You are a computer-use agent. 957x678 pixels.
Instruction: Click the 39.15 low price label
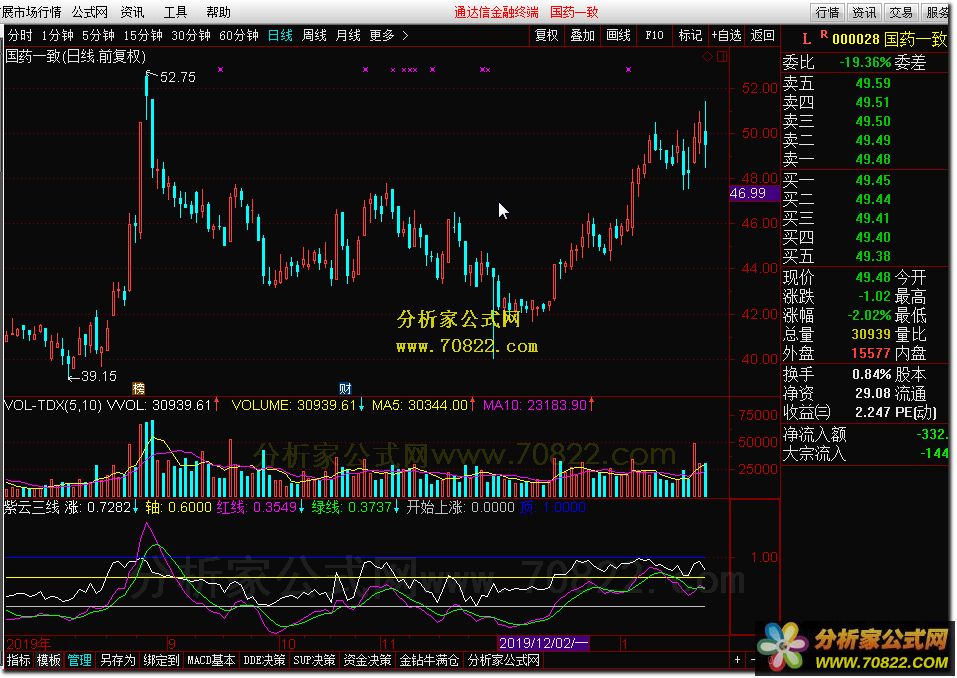tap(98, 376)
